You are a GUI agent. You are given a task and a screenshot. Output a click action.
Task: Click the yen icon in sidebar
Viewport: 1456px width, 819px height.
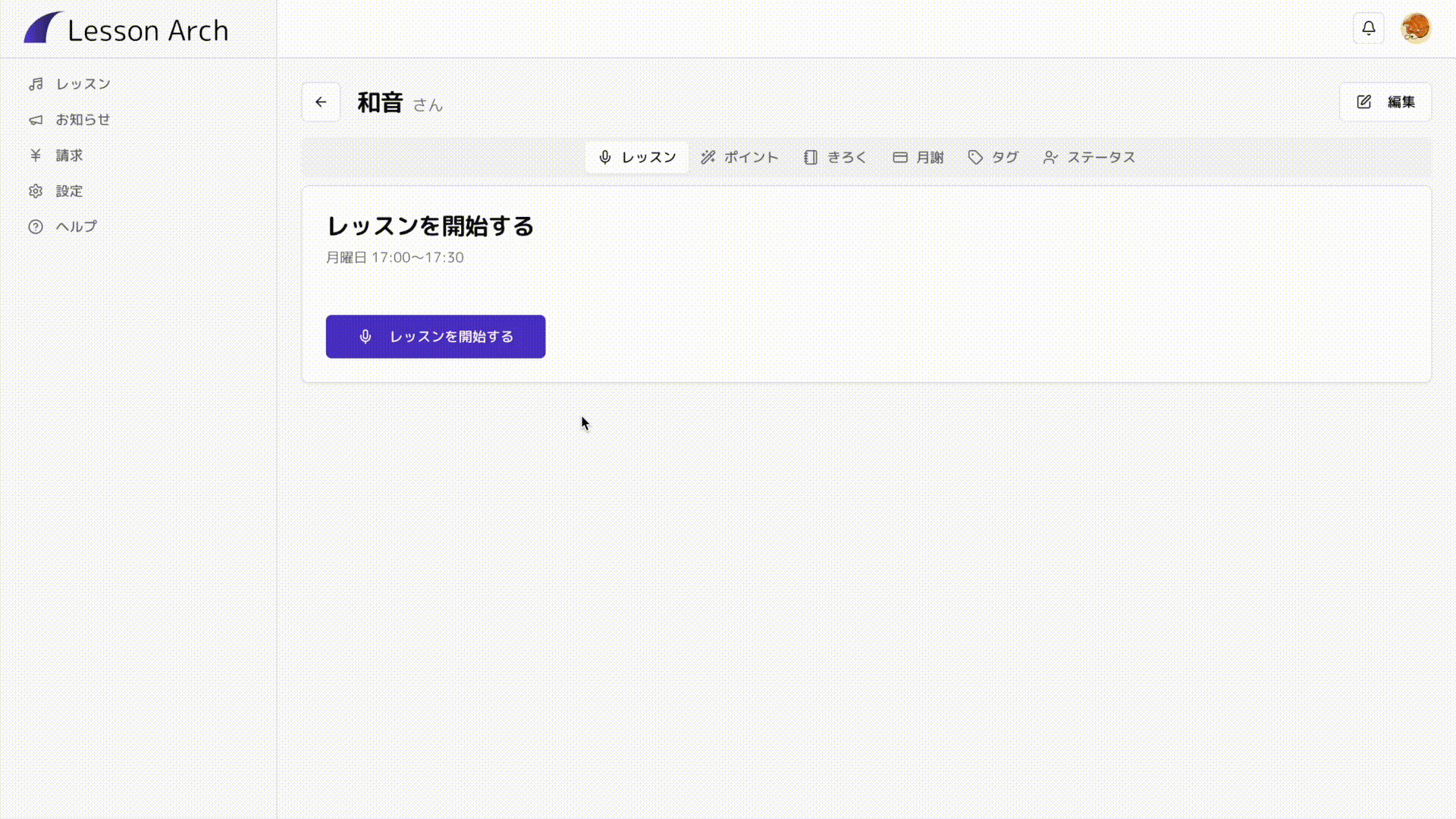tap(36, 155)
